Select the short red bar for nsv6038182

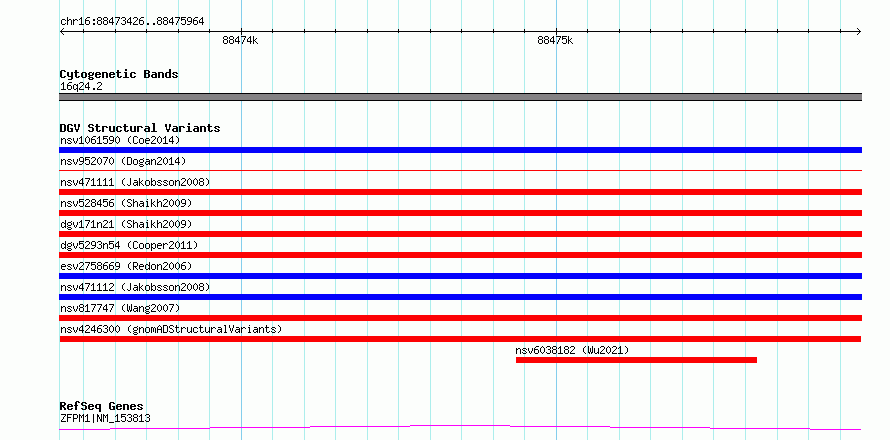pos(636,360)
